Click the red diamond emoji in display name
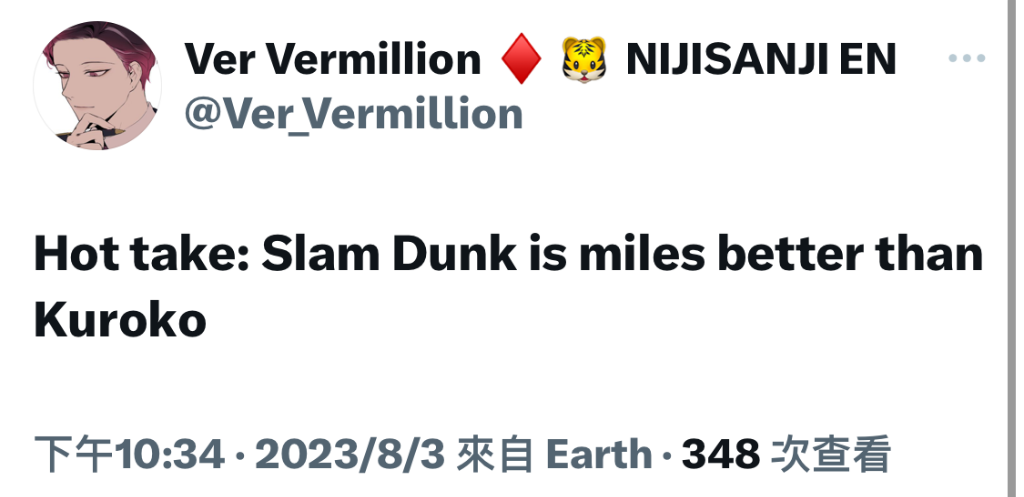Image resolution: width=1024 pixels, height=497 pixels. [x=520, y=59]
